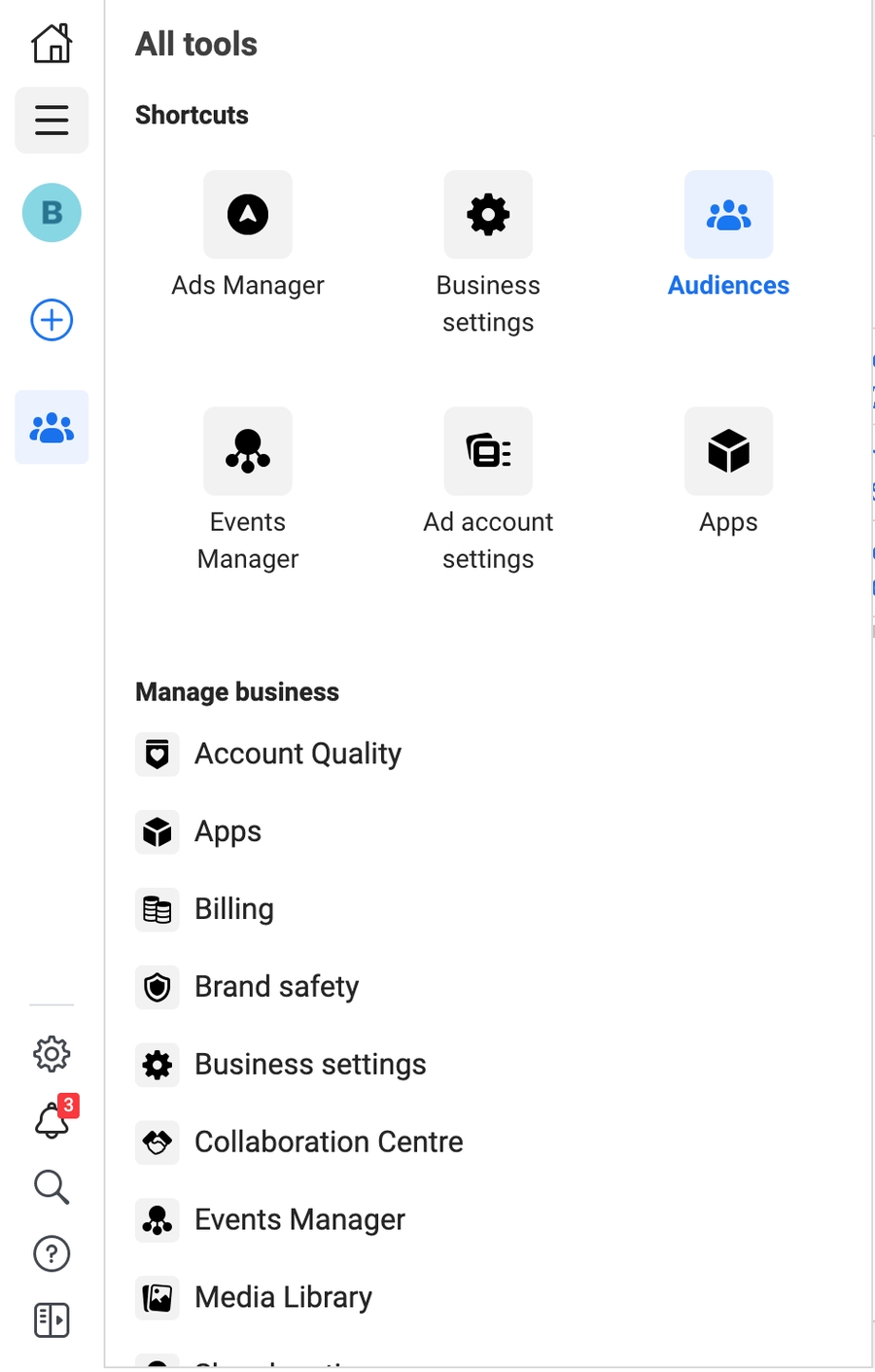Open the settings gear in sidebar
875x1372 pixels.
[52, 1054]
